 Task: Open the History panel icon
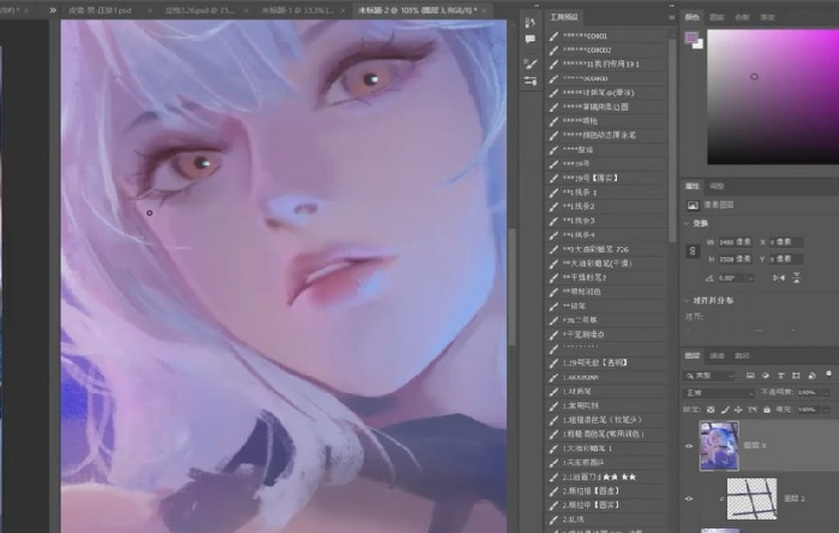point(529,23)
